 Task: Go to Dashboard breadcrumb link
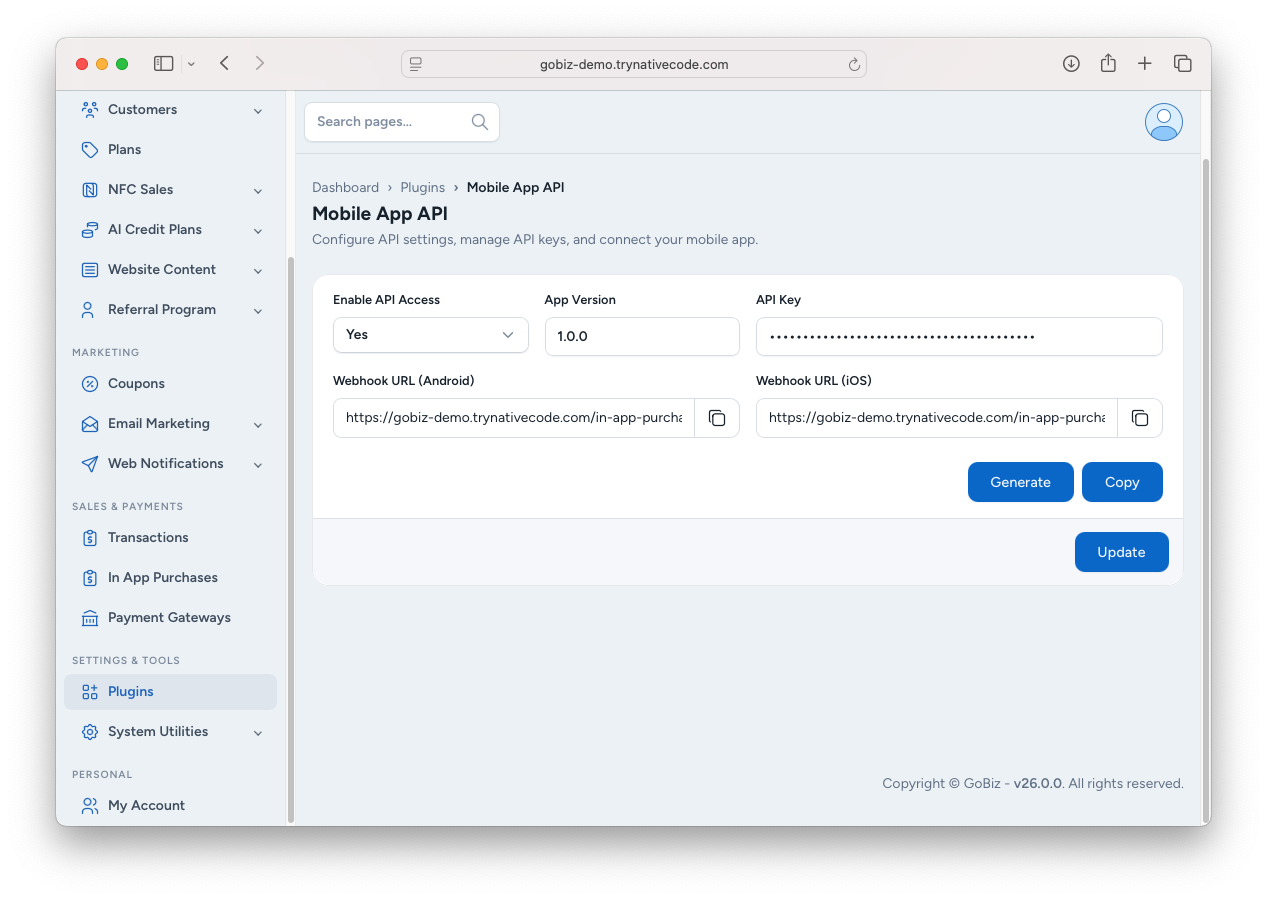[345, 188]
